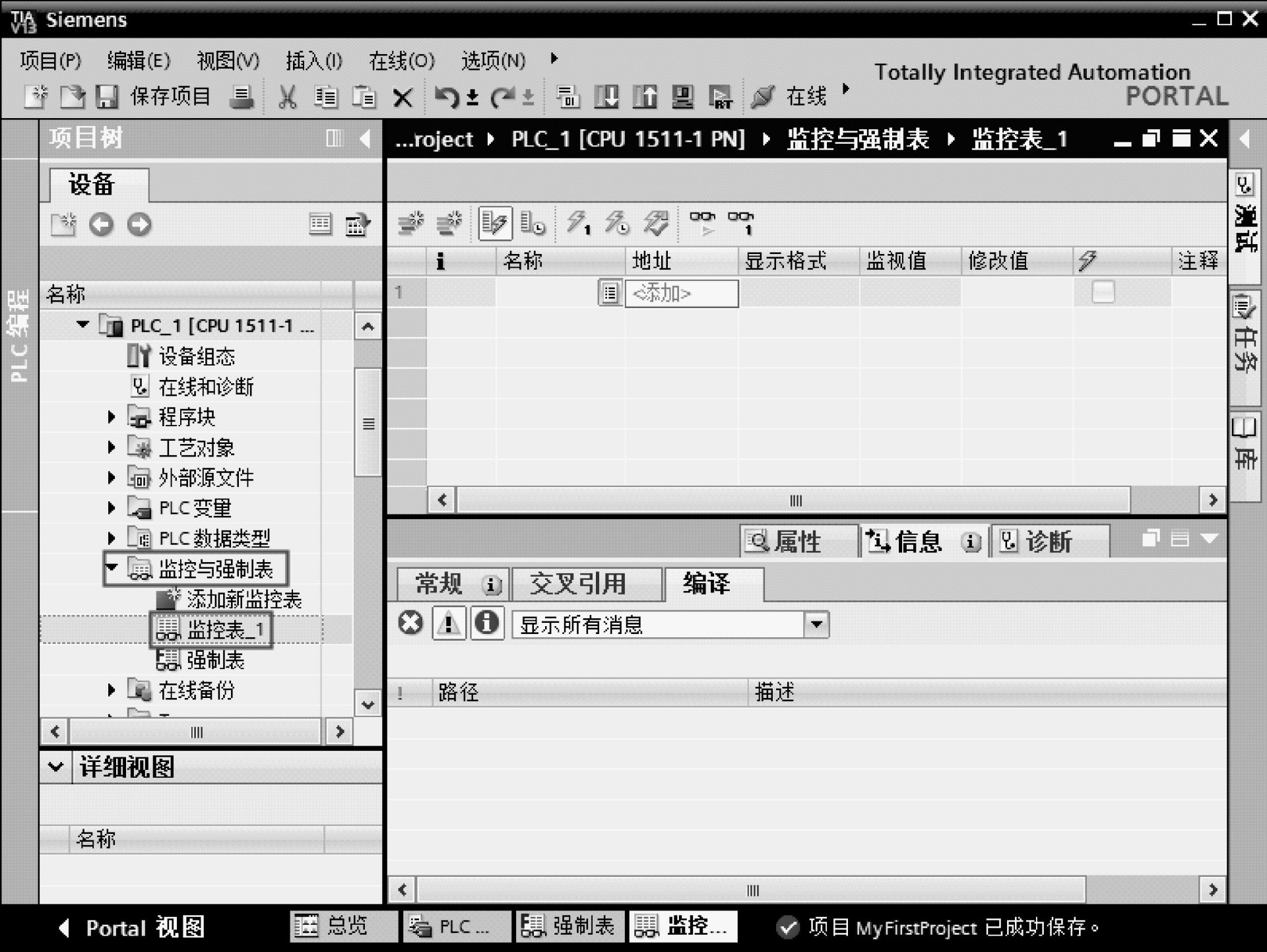This screenshot has height=952, width=1267.
Task: Switch to Portal 视图
Action: click(x=131, y=928)
